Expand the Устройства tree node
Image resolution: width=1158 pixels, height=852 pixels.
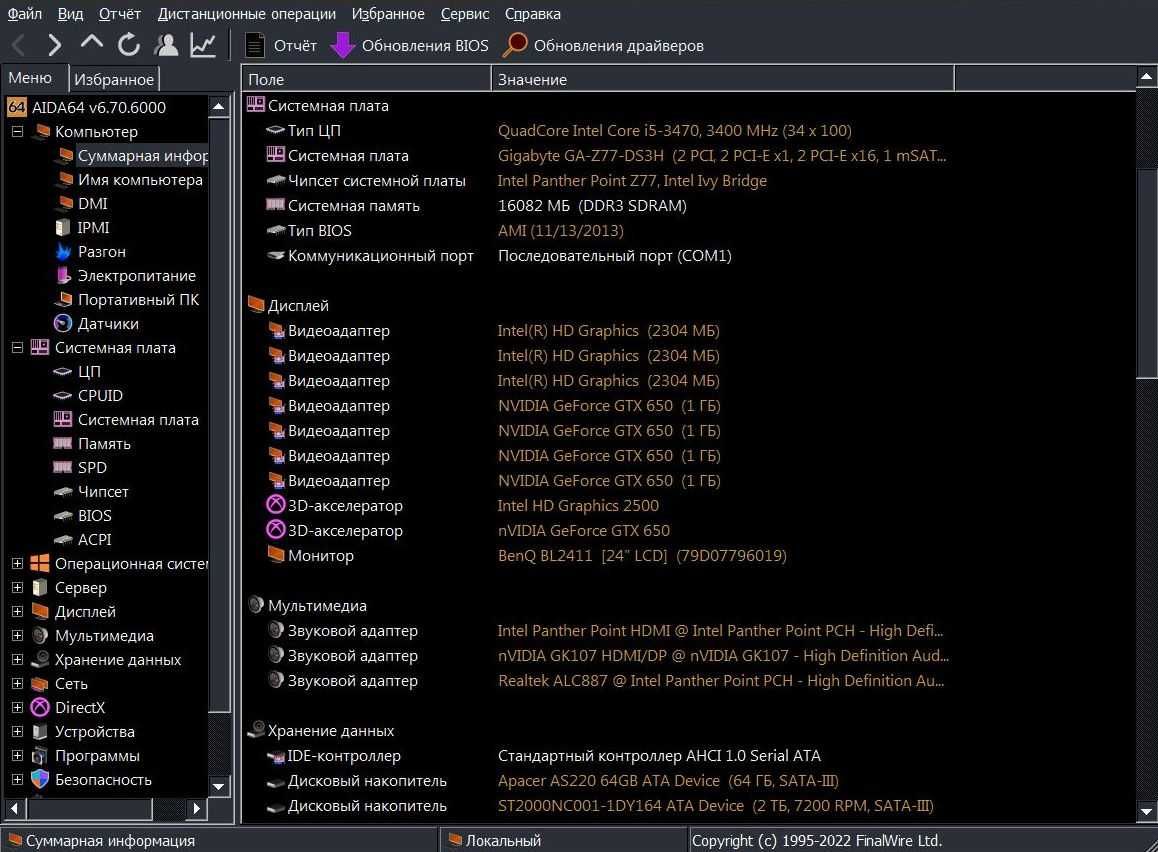(17, 732)
